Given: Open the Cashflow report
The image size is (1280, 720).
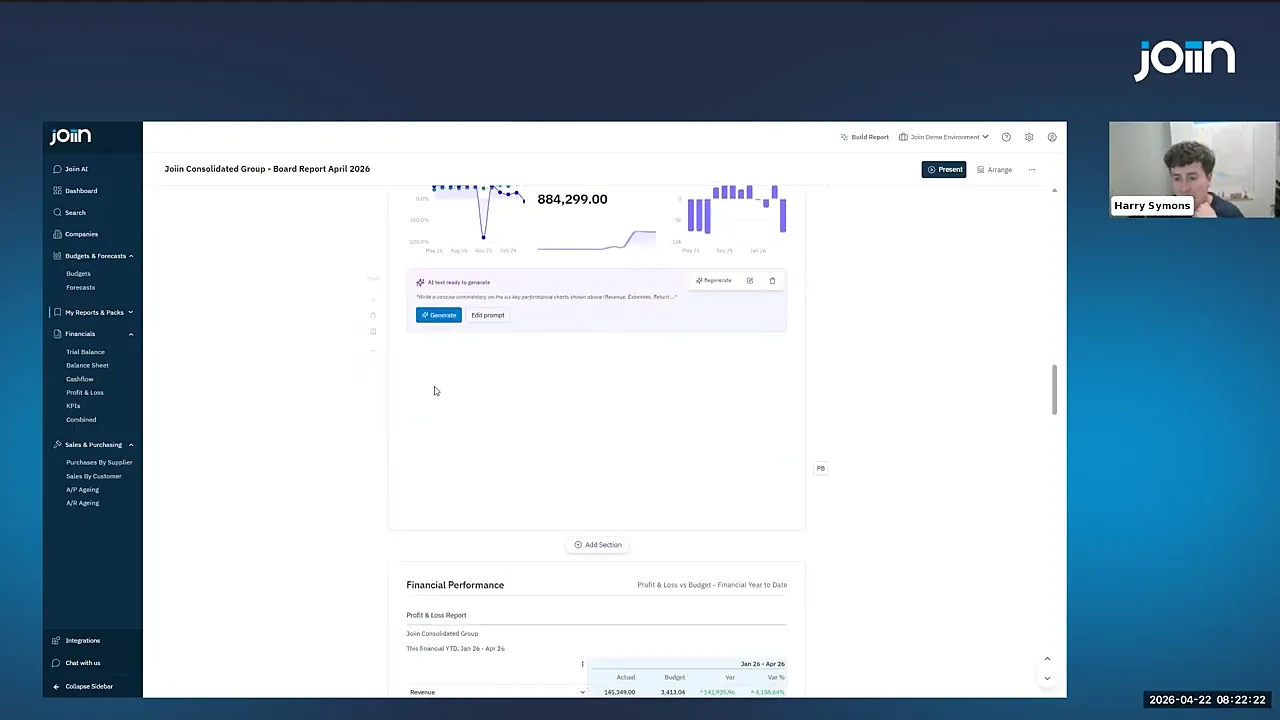Looking at the screenshot, I should (80, 380).
